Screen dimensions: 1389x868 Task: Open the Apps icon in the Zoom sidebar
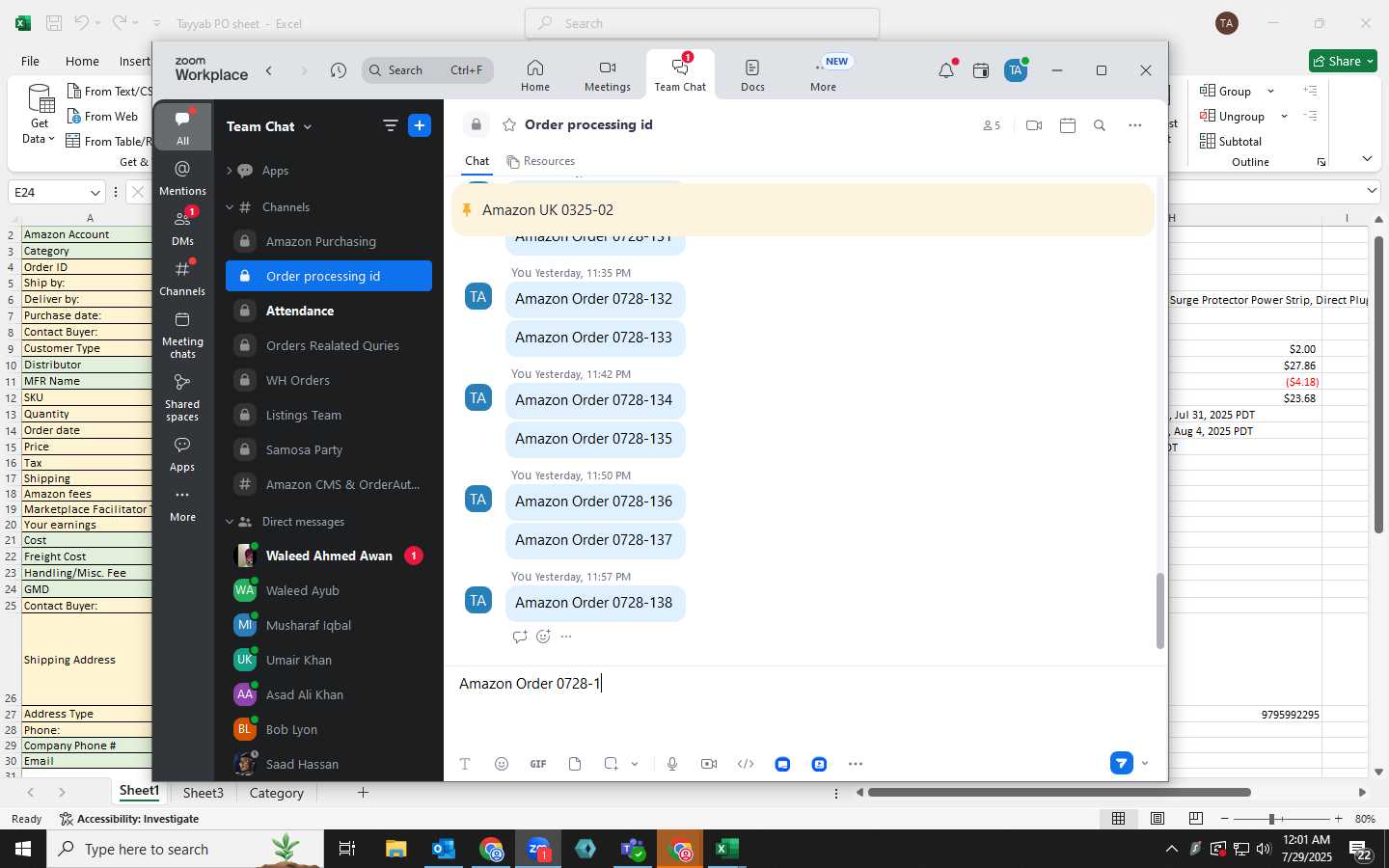(182, 453)
